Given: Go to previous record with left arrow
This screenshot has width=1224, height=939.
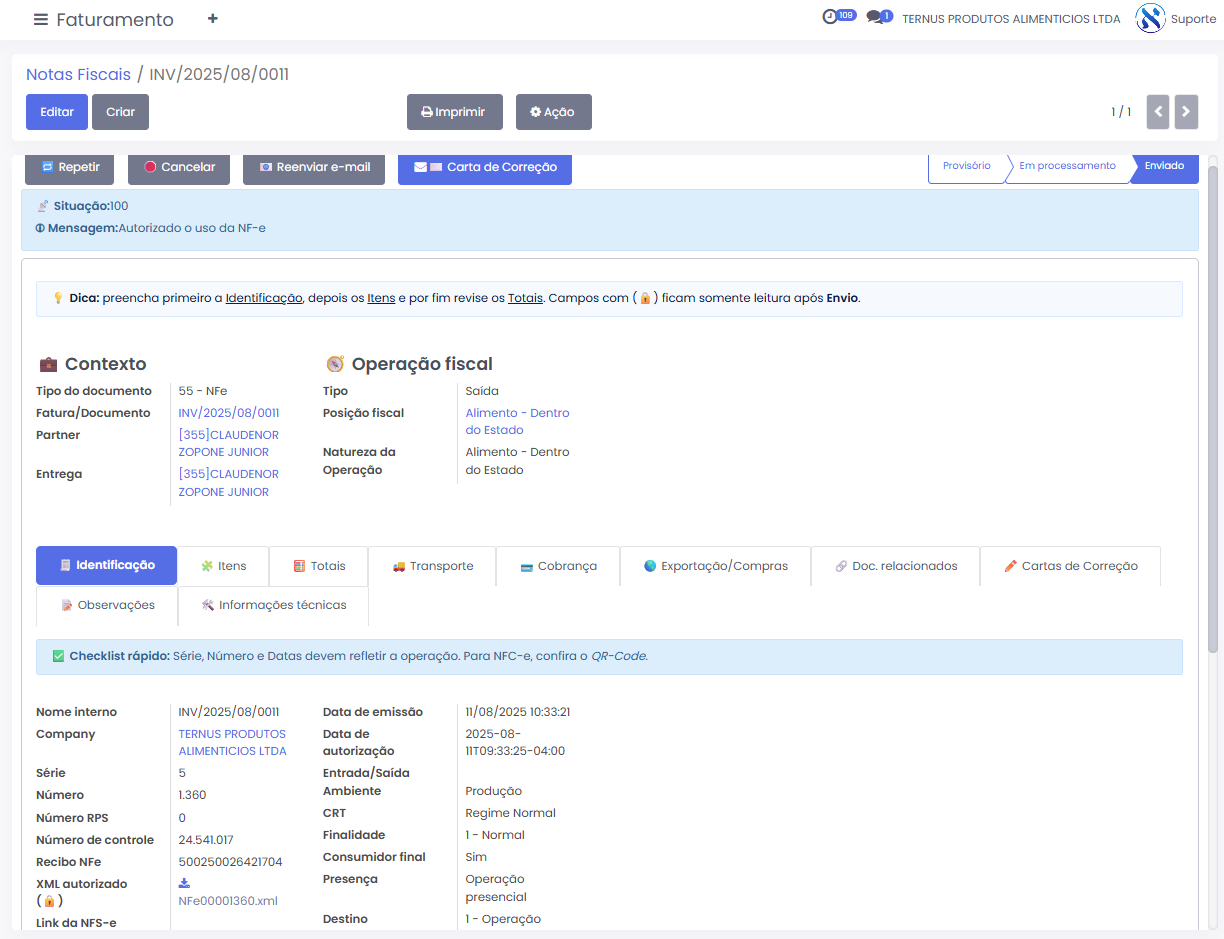Looking at the screenshot, I should click(x=1158, y=112).
